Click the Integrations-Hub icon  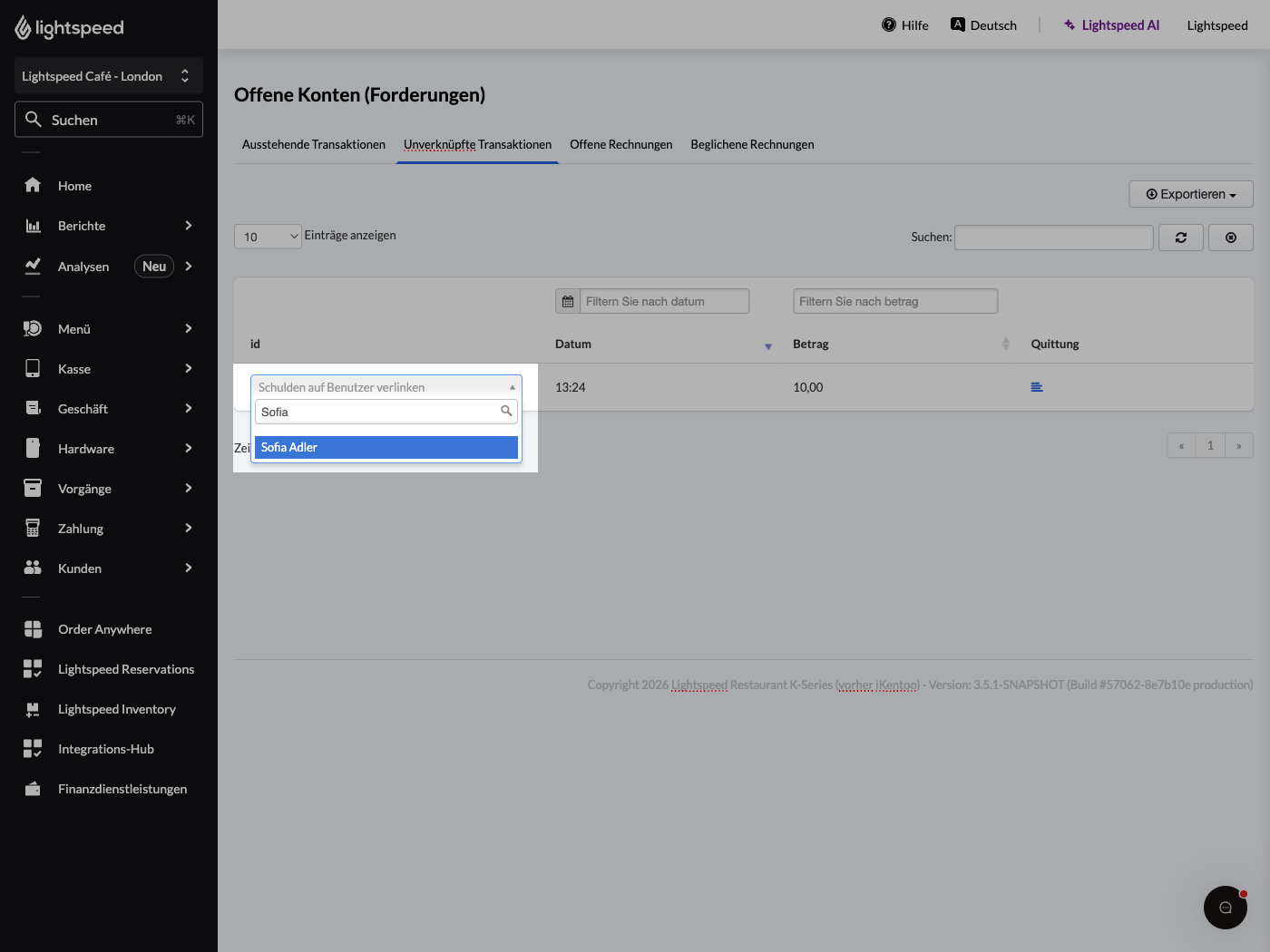pyautogui.click(x=33, y=749)
